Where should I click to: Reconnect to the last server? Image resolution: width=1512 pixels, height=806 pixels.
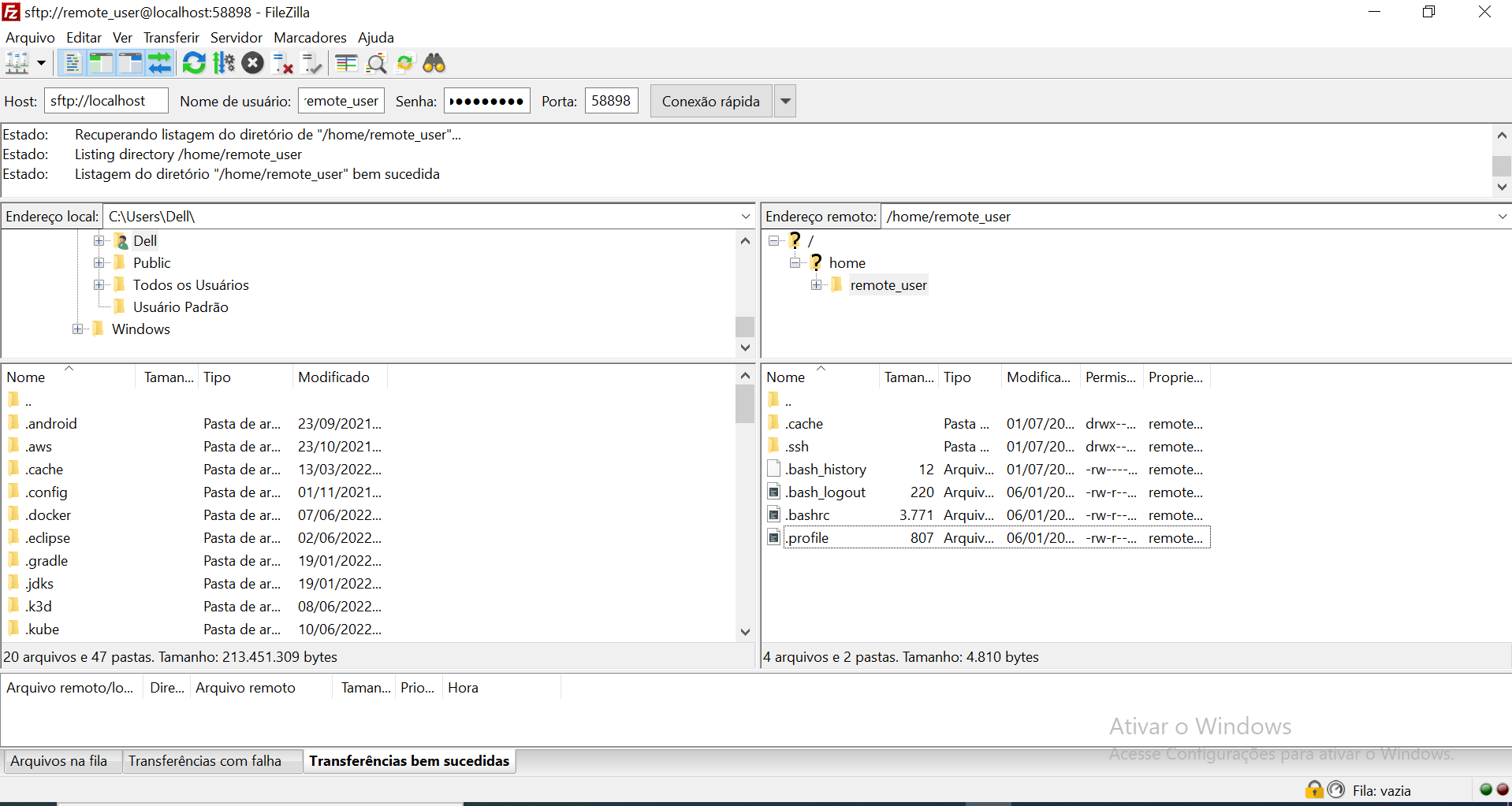click(x=312, y=63)
